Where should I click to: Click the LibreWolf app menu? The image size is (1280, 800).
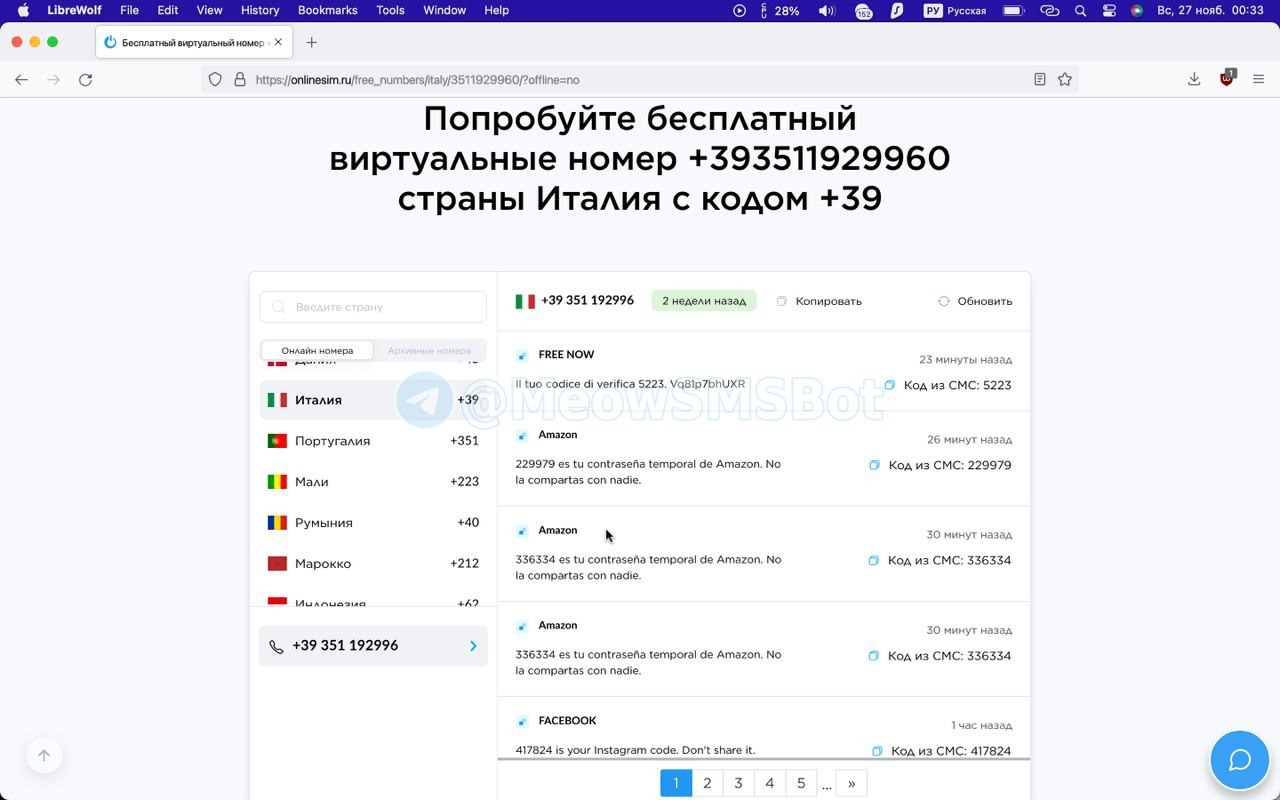(x=75, y=10)
